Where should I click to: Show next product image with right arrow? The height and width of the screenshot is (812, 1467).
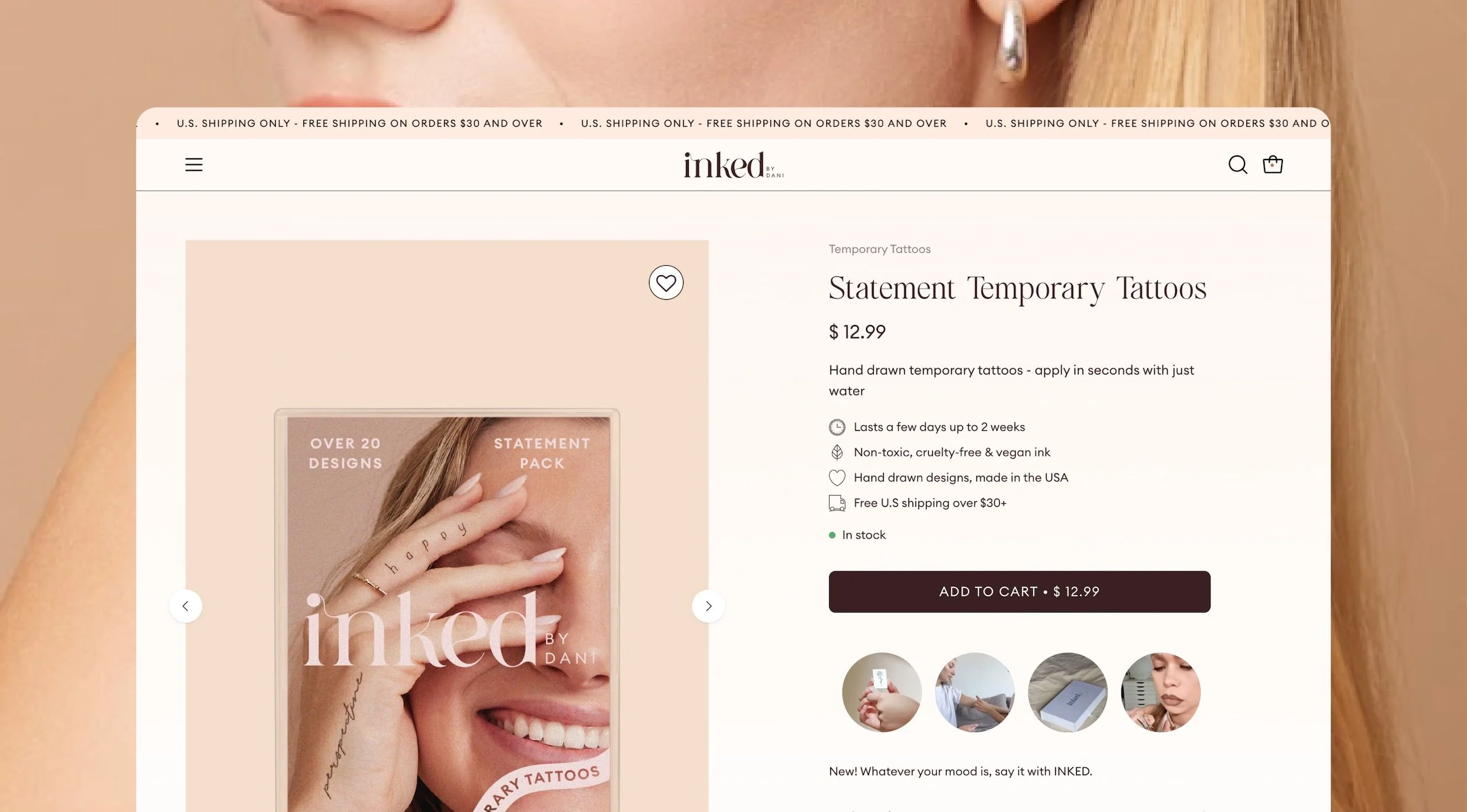(708, 606)
